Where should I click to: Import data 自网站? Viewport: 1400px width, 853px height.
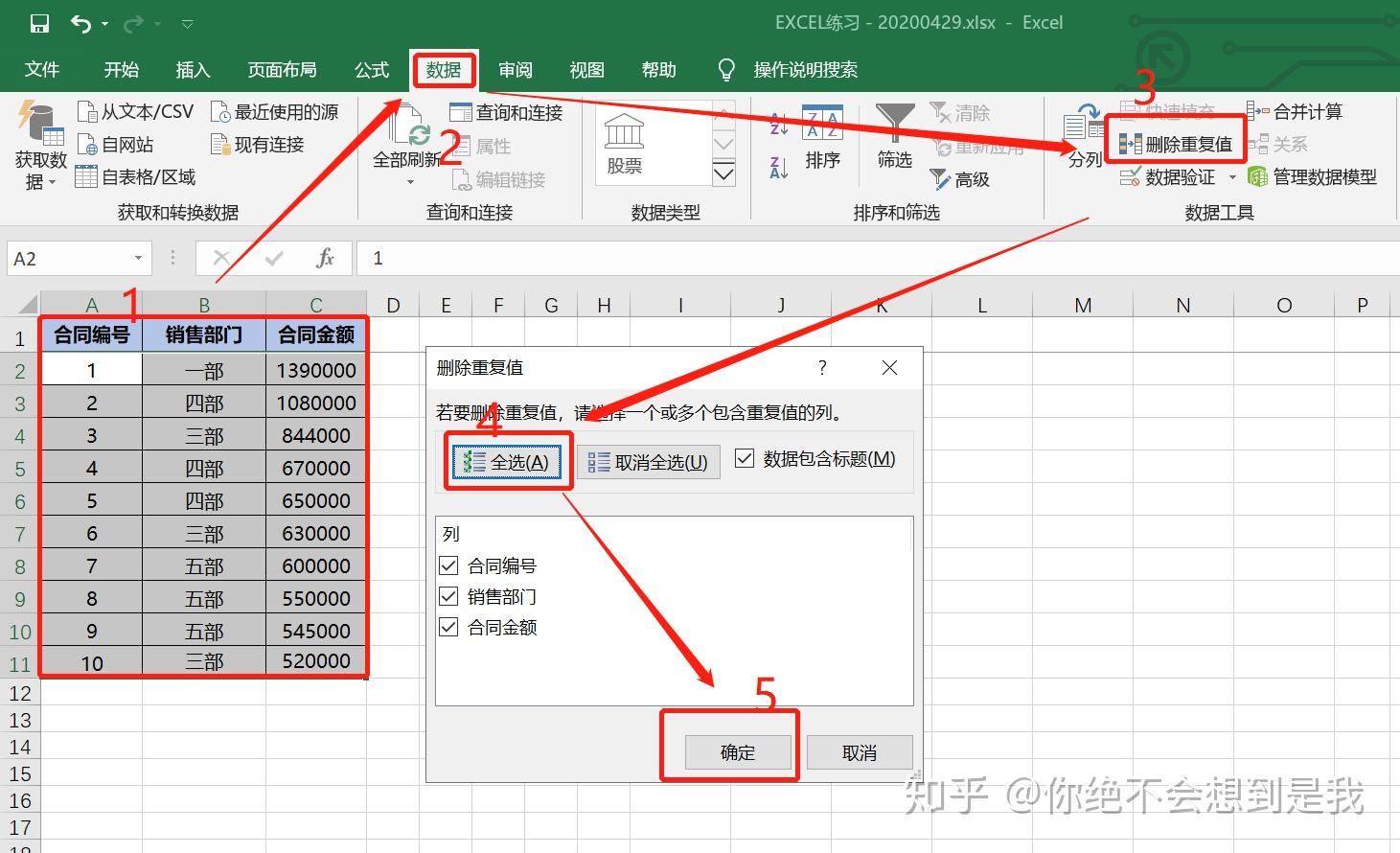[114, 145]
